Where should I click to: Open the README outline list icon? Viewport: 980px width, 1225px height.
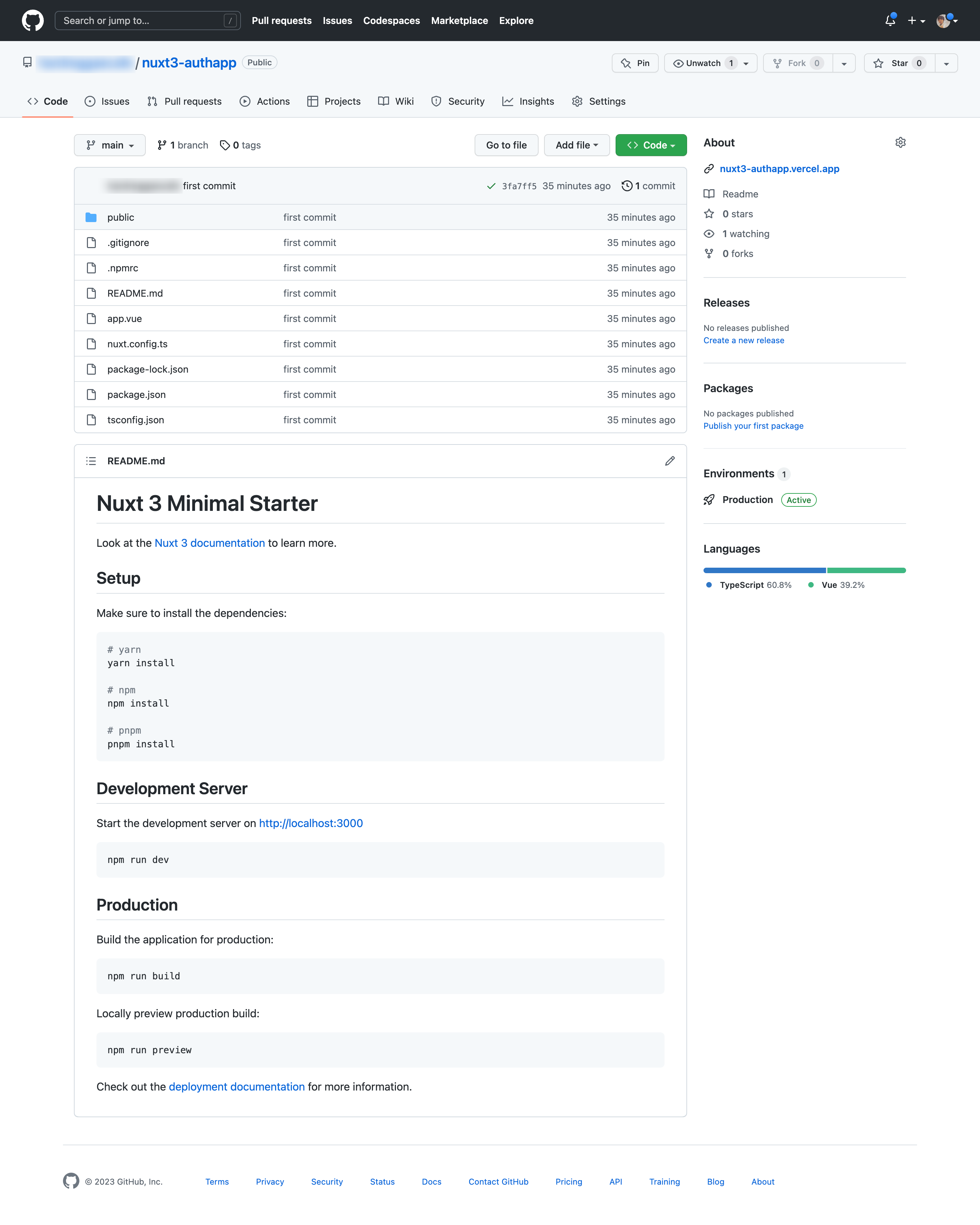[91, 461]
